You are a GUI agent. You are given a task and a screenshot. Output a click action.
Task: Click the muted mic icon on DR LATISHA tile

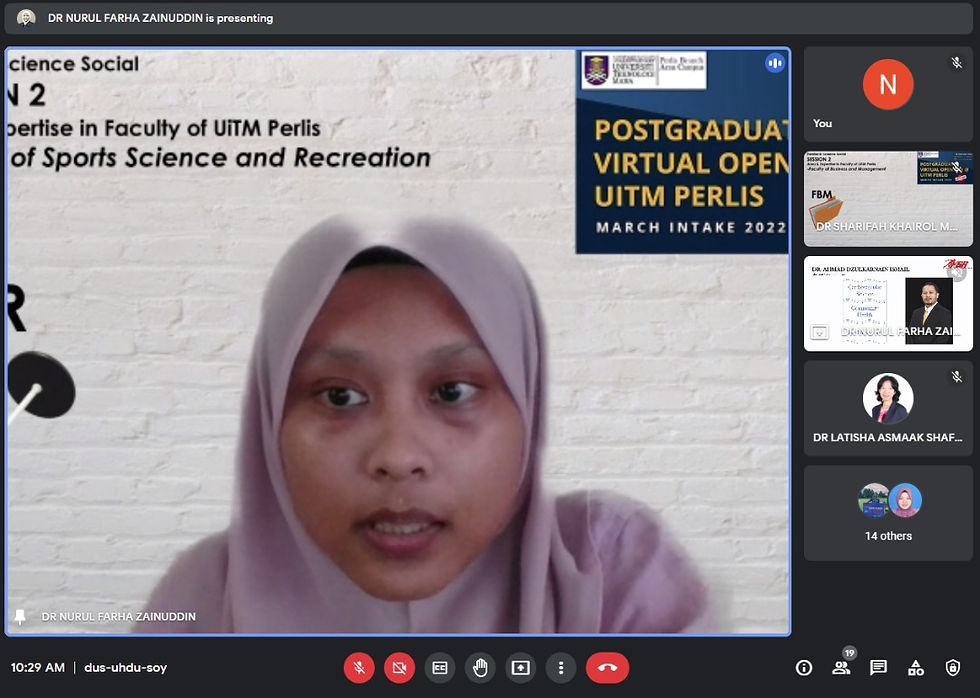tap(956, 376)
